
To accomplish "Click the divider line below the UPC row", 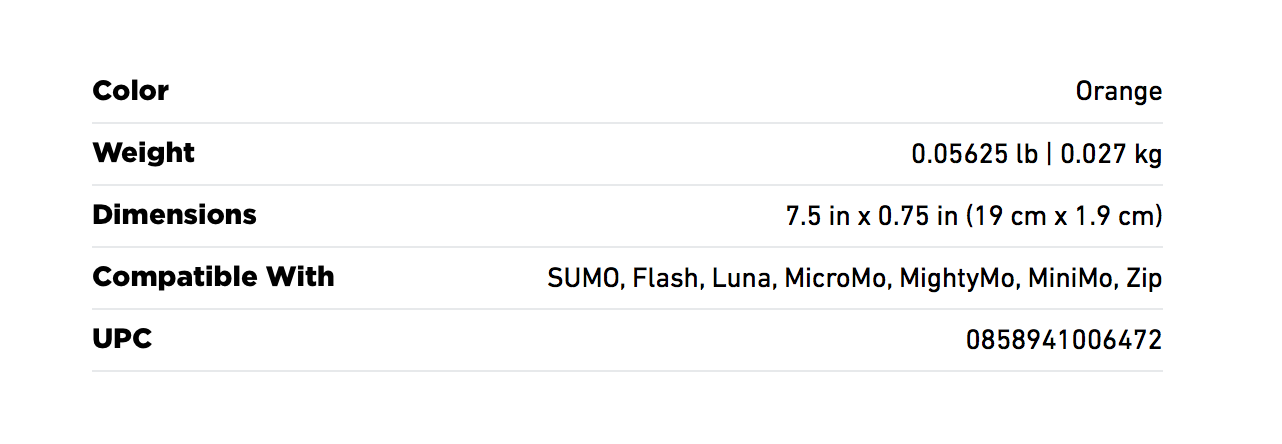I will (x=627, y=371).
